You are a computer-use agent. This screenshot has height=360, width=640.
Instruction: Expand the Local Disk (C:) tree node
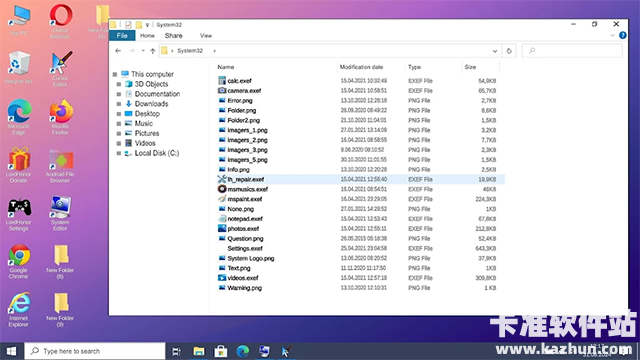click(119, 153)
